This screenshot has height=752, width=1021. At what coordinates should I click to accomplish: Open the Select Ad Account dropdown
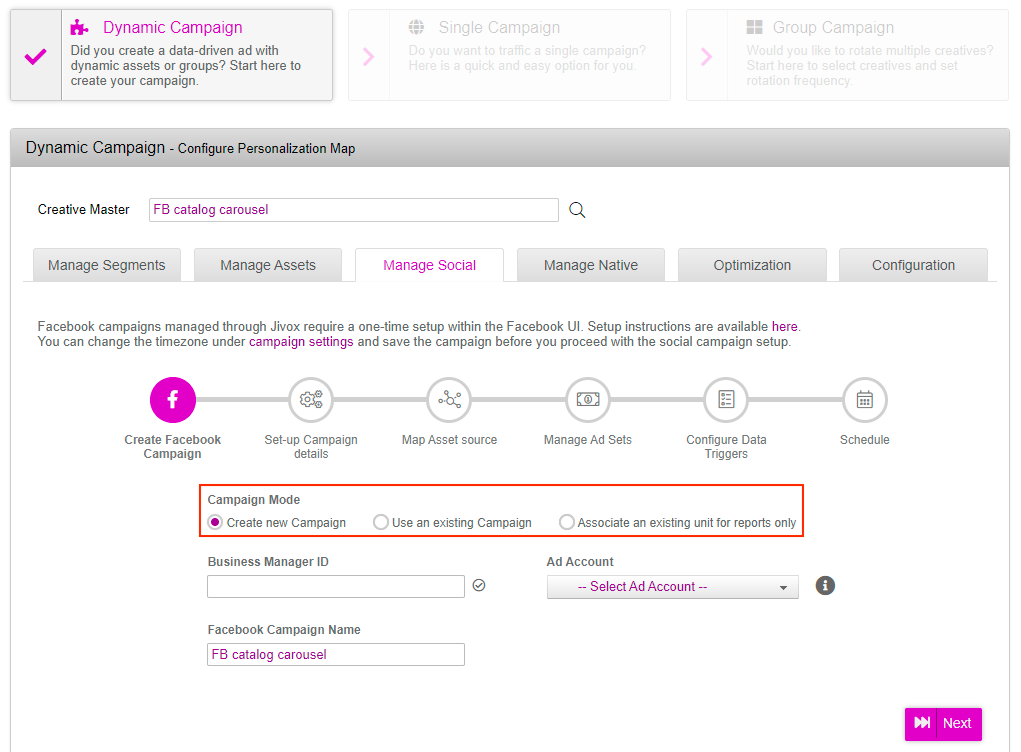[673, 587]
